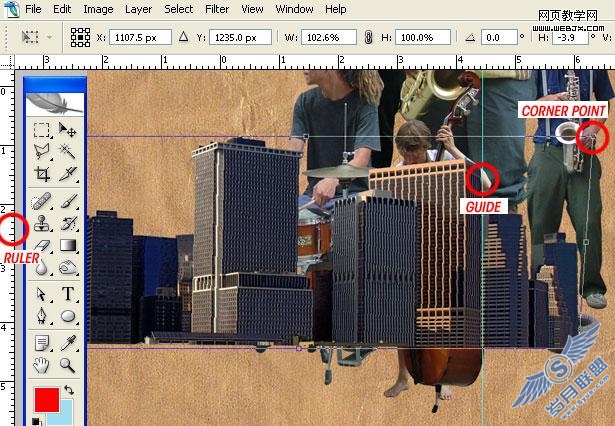Open the Filter menu
The height and width of the screenshot is (426, 615).
tap(217, 9)
